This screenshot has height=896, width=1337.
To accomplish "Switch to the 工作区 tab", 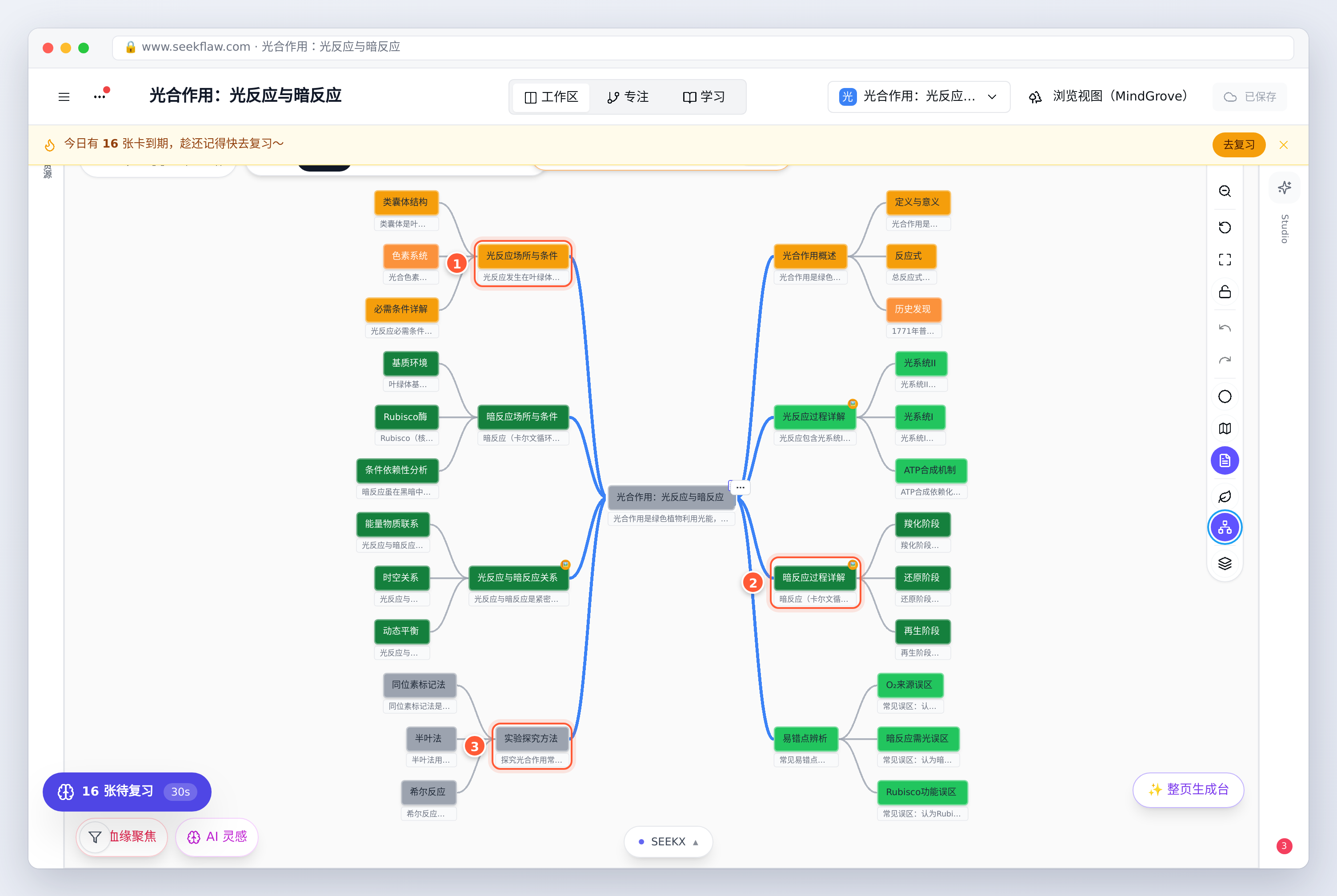I will (x=551, y=97).
